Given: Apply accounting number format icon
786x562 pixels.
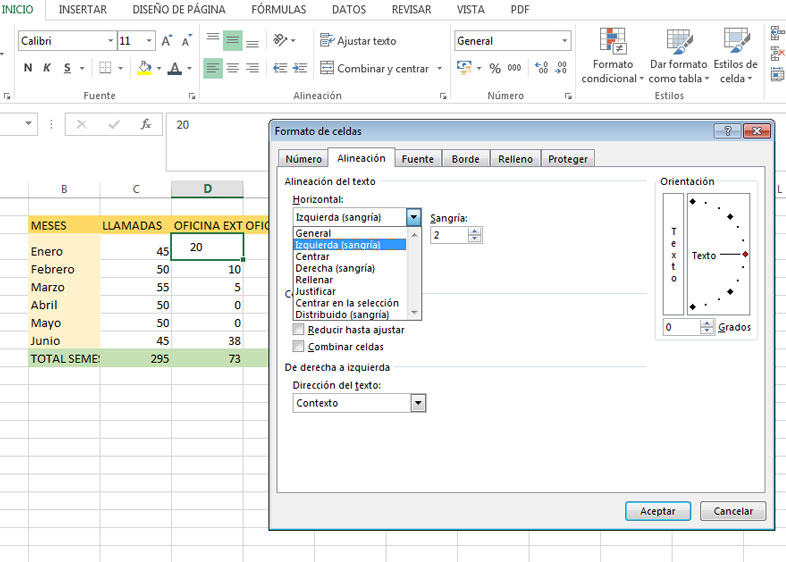Looking at the screenshot, I should coord(464,68).
